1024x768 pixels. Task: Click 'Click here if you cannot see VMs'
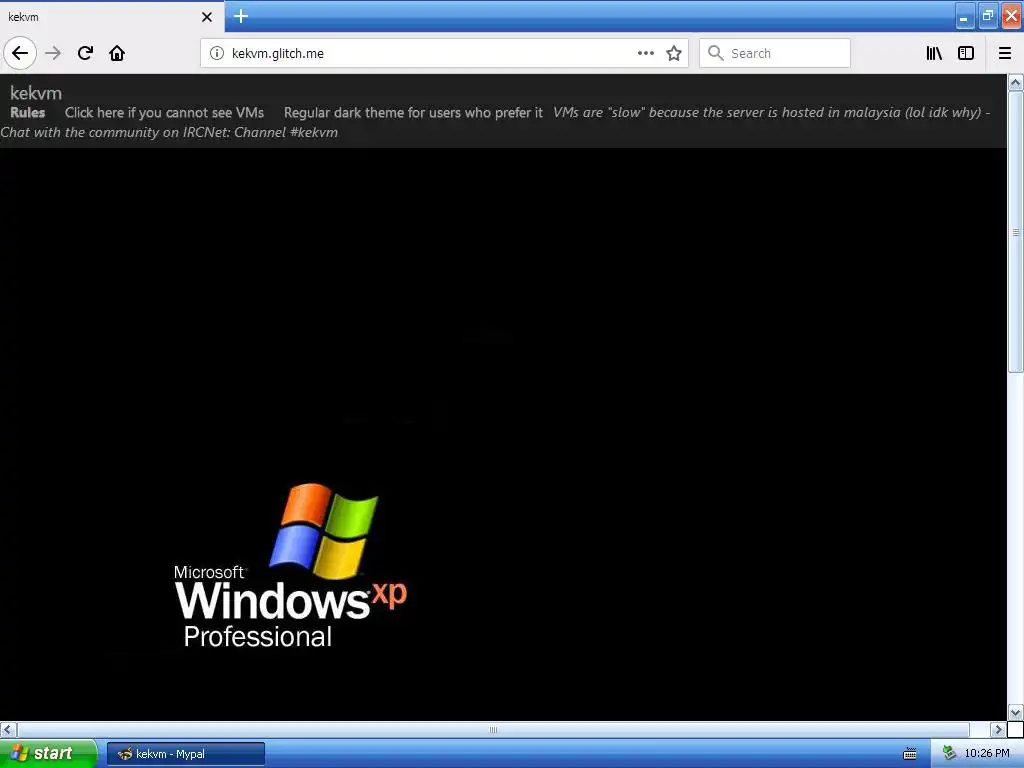click(165, 112)
